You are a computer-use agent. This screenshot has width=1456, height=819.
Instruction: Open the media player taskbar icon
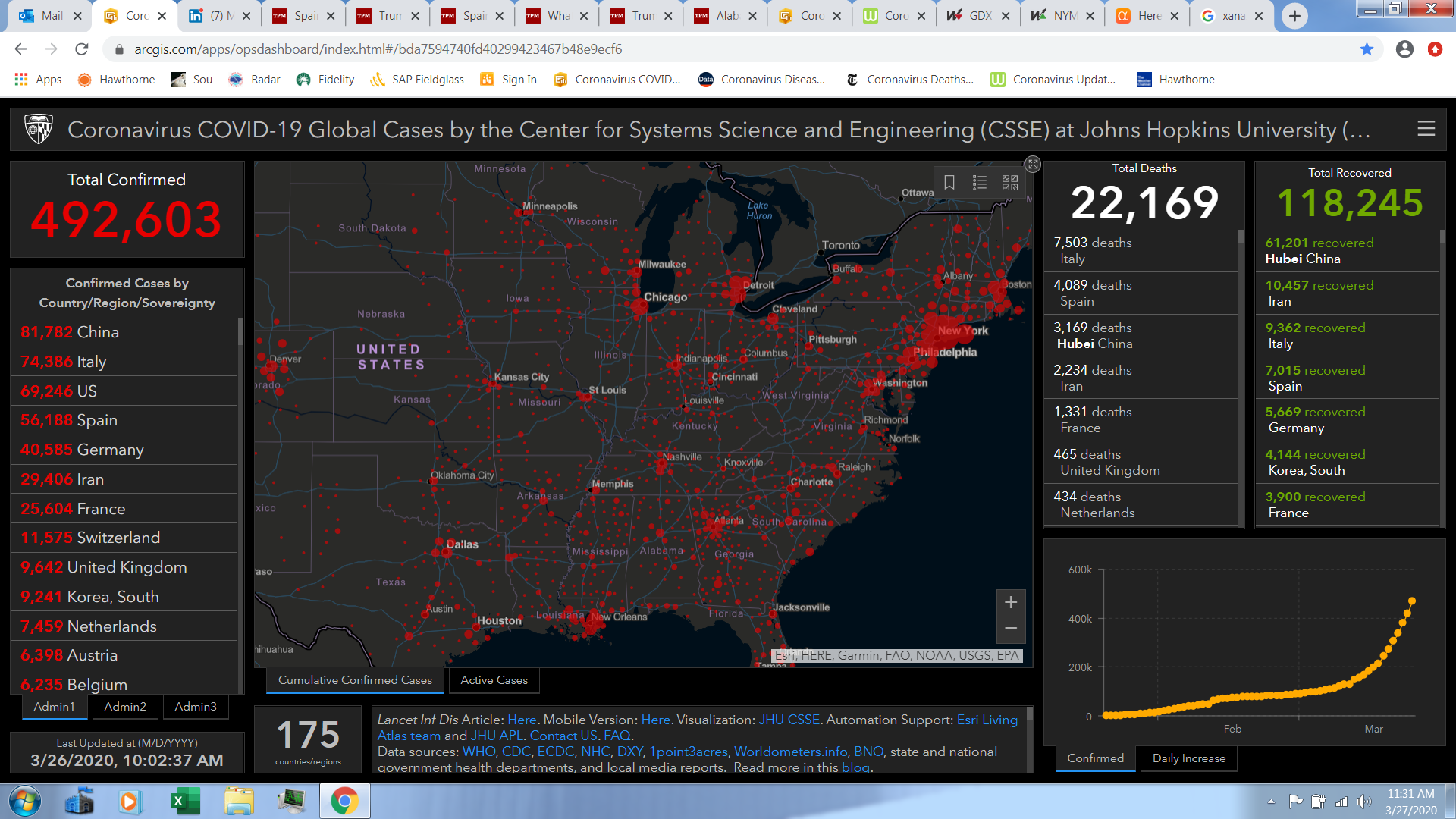pyautogui.click(x=129, y=801)
